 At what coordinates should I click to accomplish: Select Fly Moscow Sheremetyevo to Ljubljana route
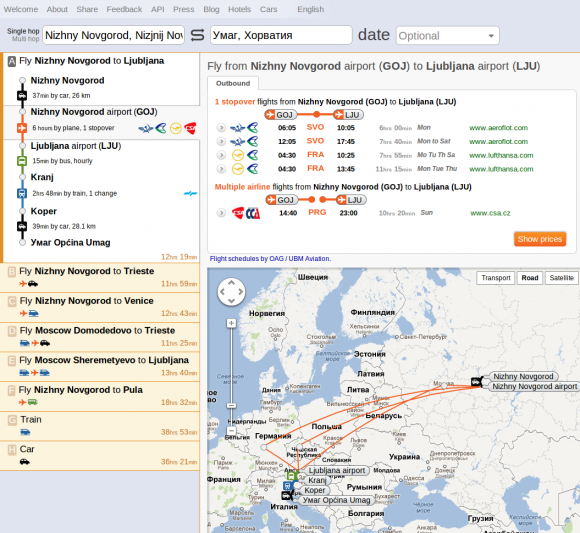click(100, 367)
